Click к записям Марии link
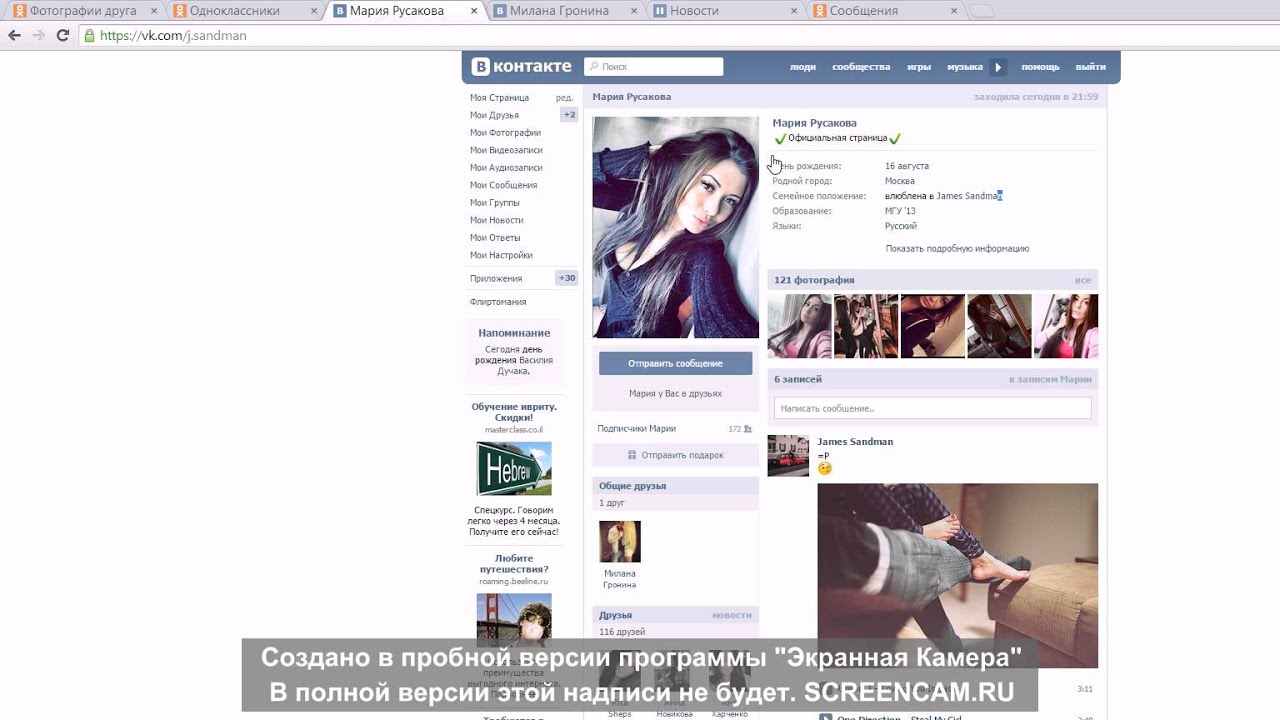The height and width of the screenshot is (720, 1280). coord(1050,380)
